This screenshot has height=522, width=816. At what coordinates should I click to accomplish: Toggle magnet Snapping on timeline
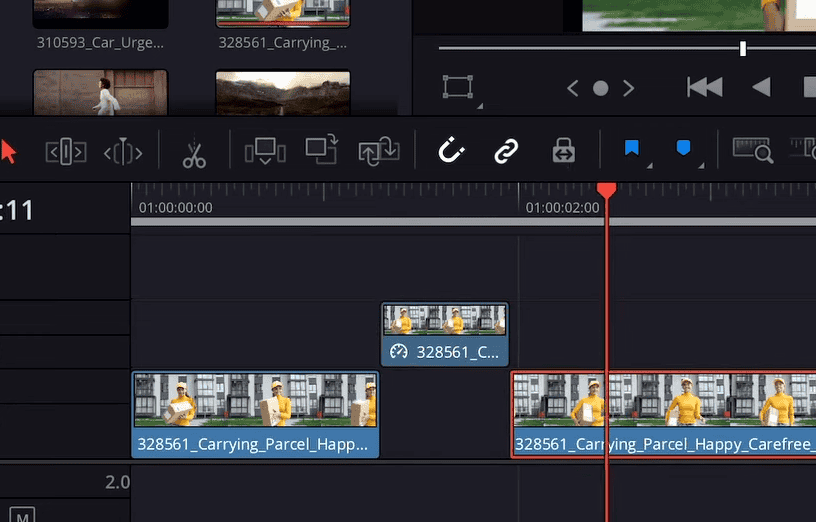(x=451, y=150)
